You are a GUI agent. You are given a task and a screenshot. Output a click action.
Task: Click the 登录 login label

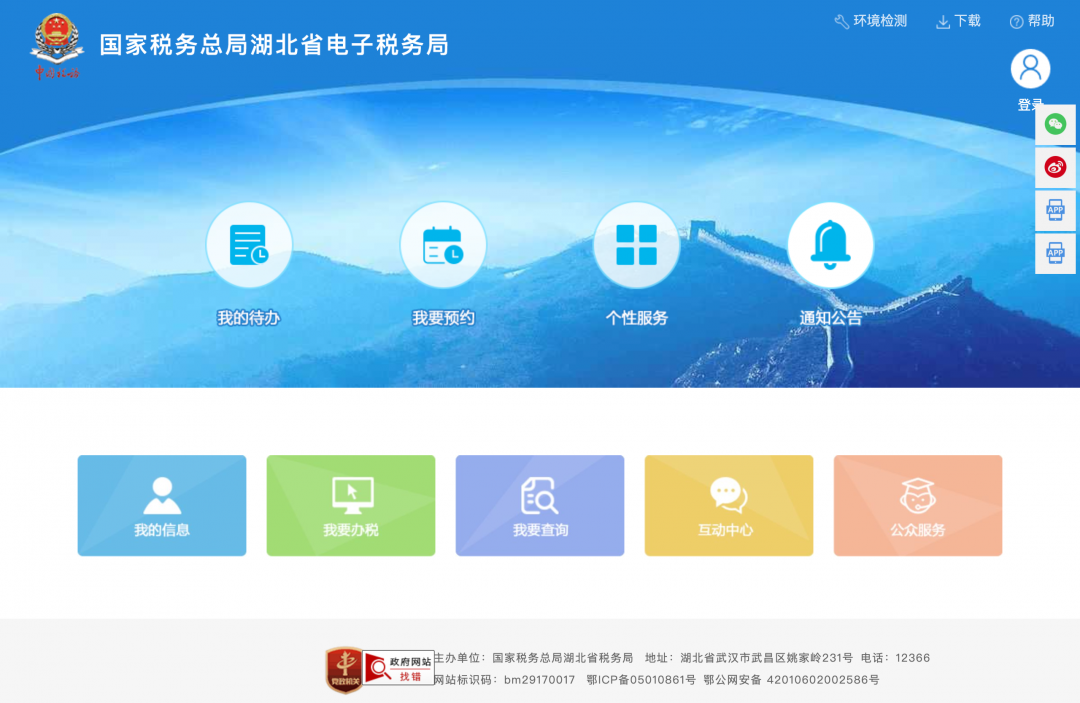(x=1030, y=105)
